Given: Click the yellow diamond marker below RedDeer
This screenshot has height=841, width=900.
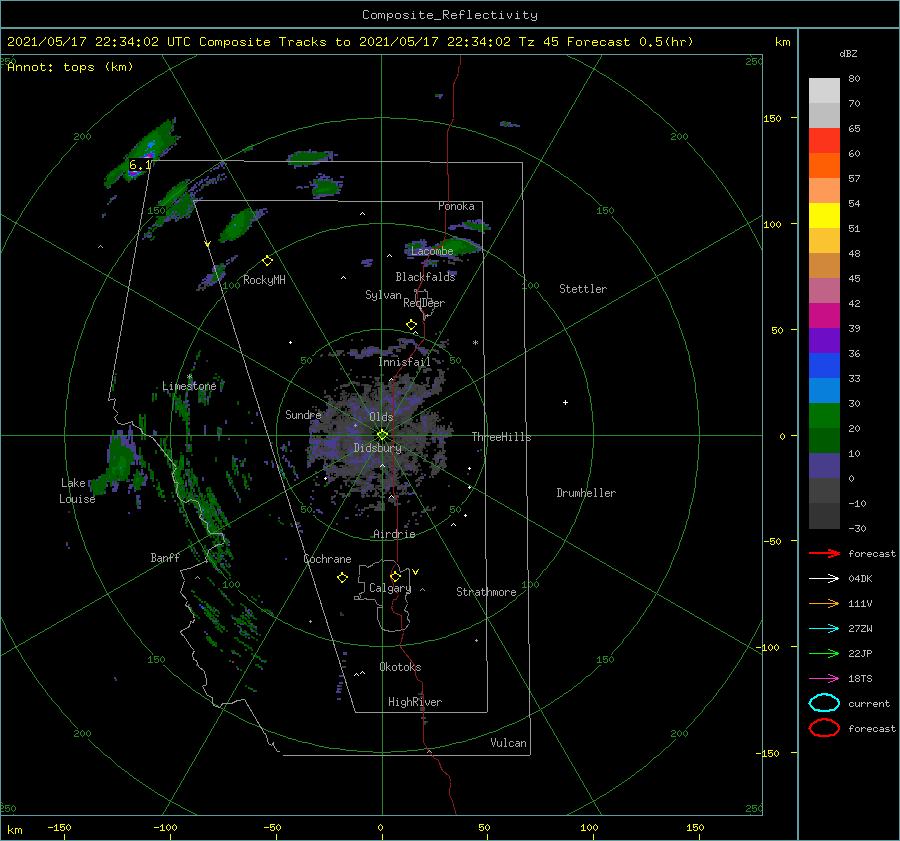Looking at the screenshot, I should [x=411, y=325].
